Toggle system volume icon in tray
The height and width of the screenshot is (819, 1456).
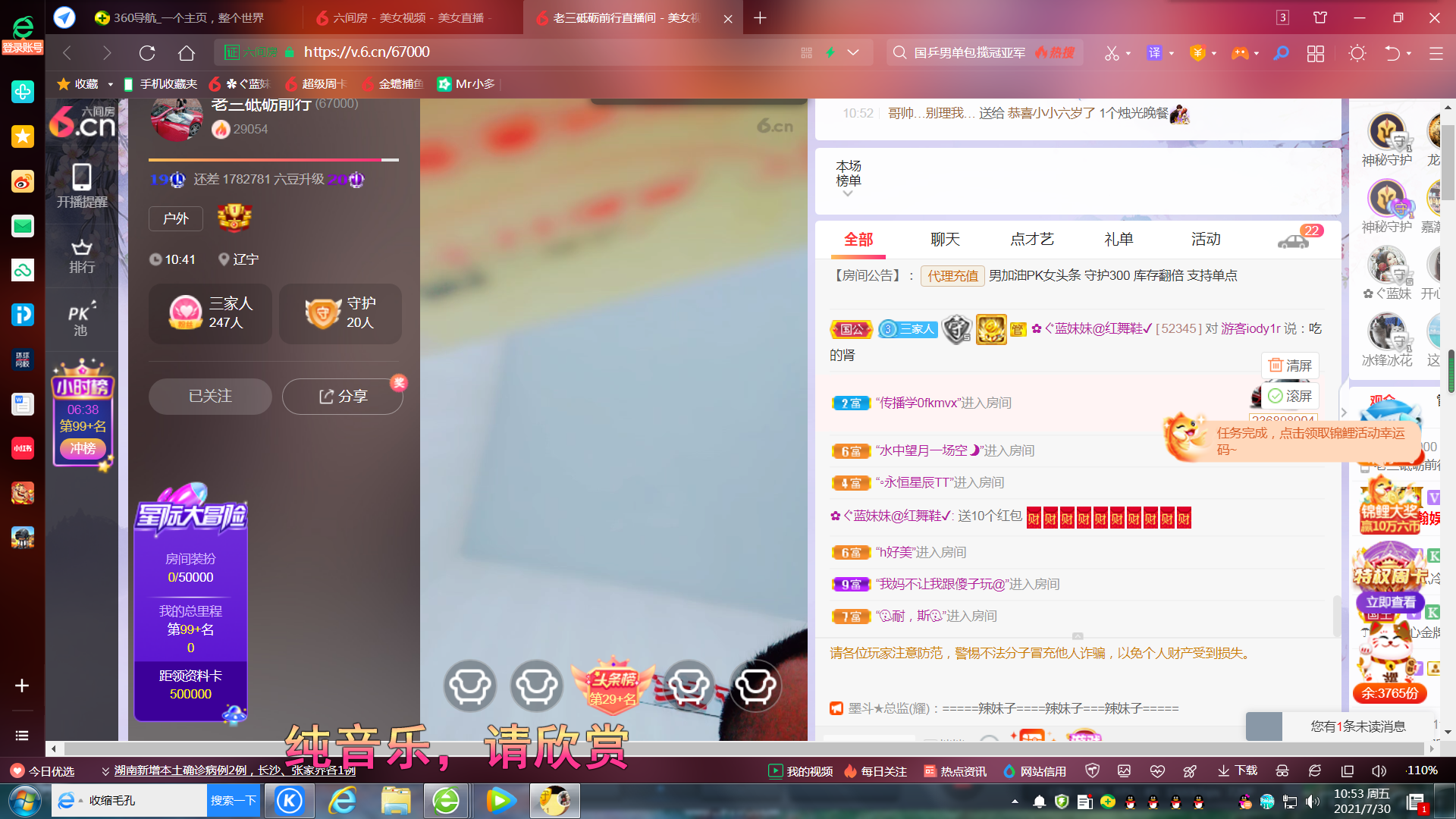(x=1313, y=802)
